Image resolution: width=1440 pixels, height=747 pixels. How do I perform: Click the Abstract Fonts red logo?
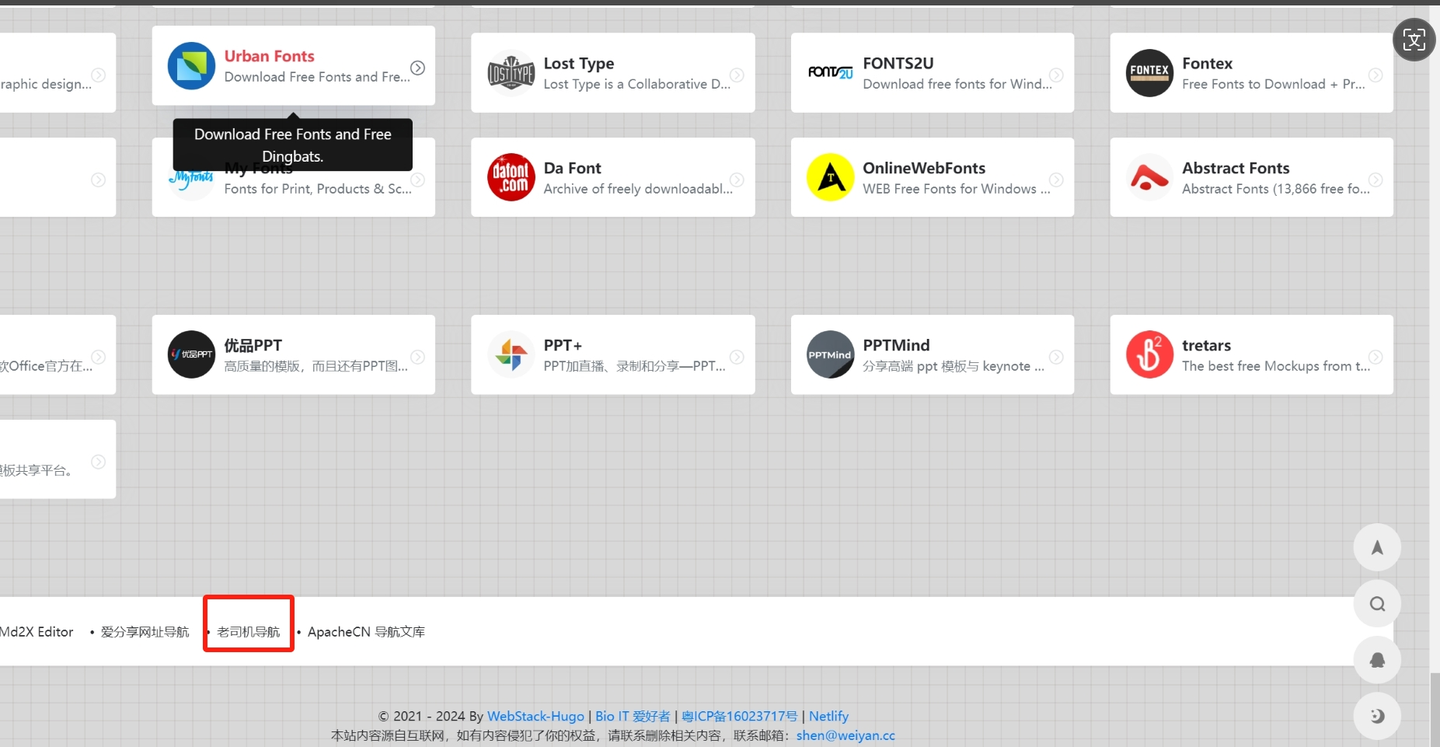(x=1150, y=178)
